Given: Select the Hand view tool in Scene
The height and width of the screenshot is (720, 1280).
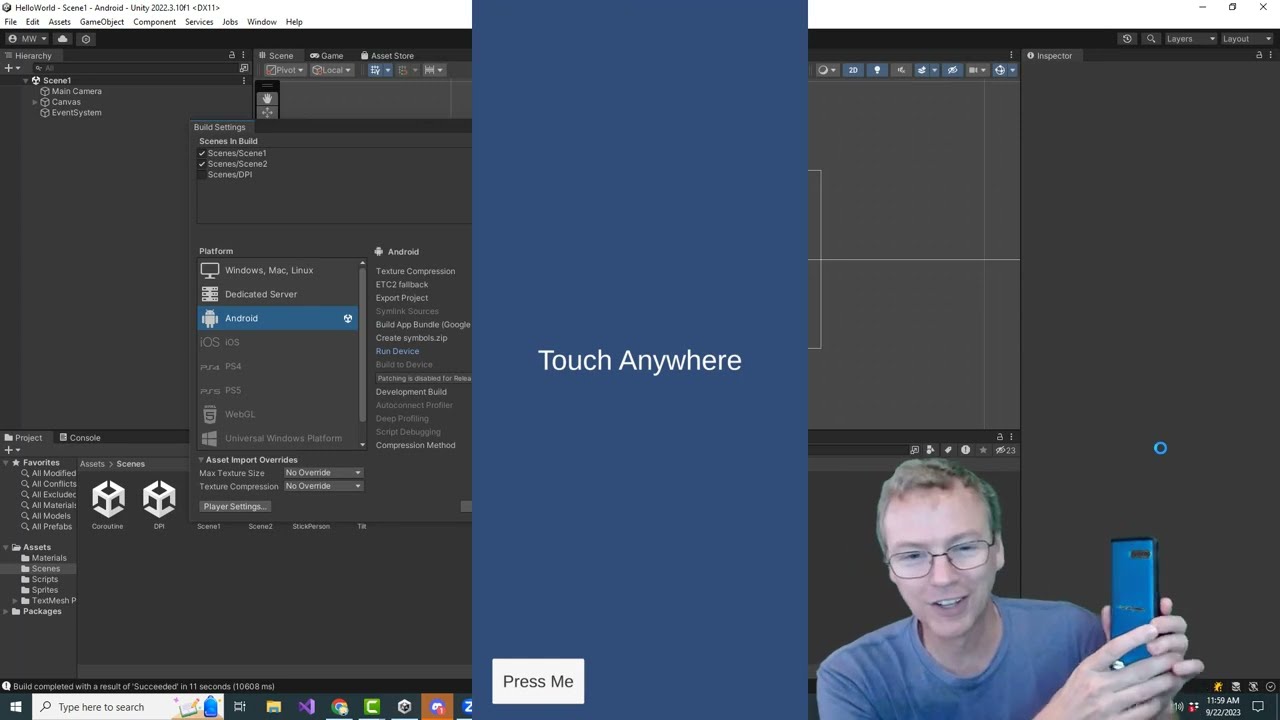Looking at the screenshot, I should tap(267, 98).
